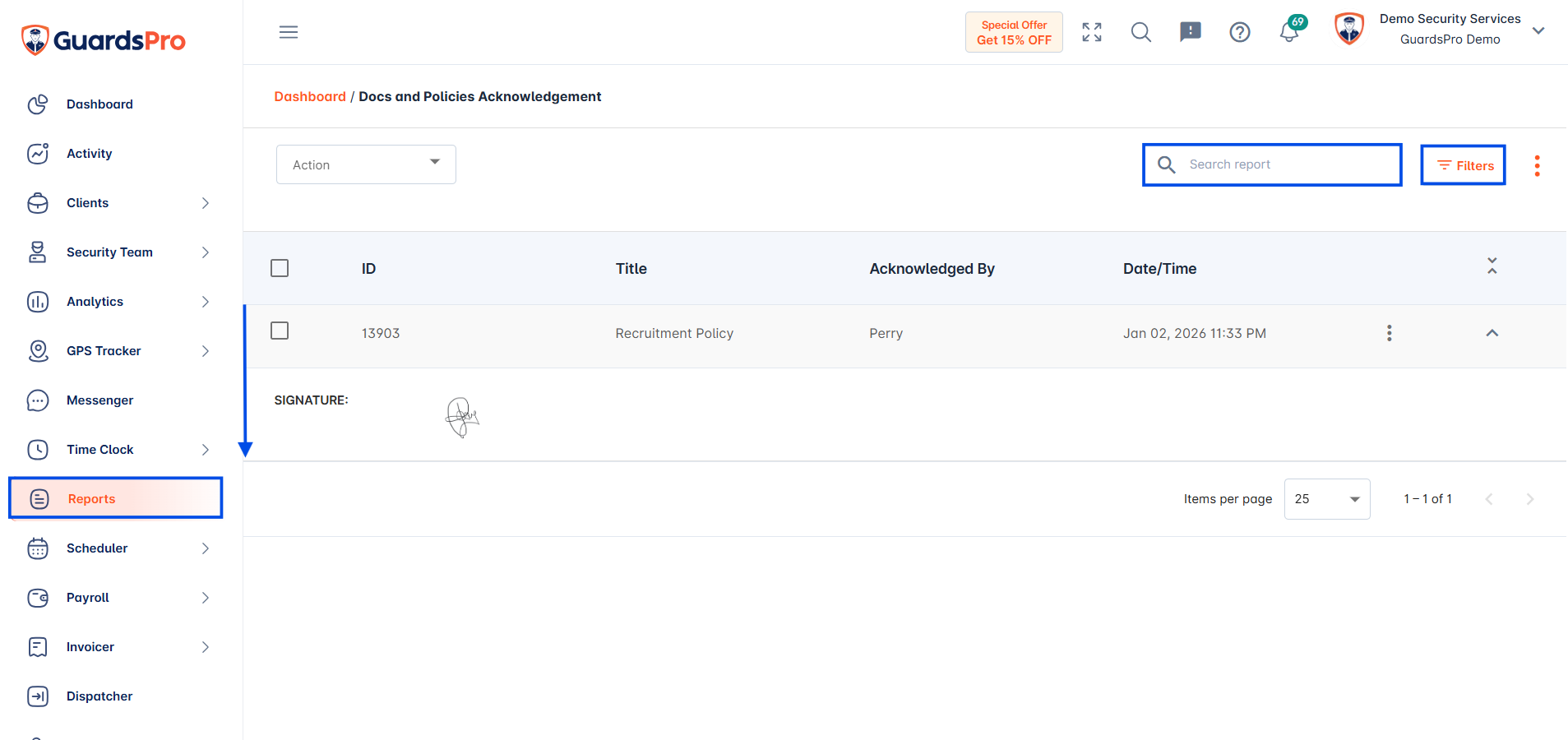
Task: Expand the Time Clock submenu arrow
Action: click(x=206, y=450)
